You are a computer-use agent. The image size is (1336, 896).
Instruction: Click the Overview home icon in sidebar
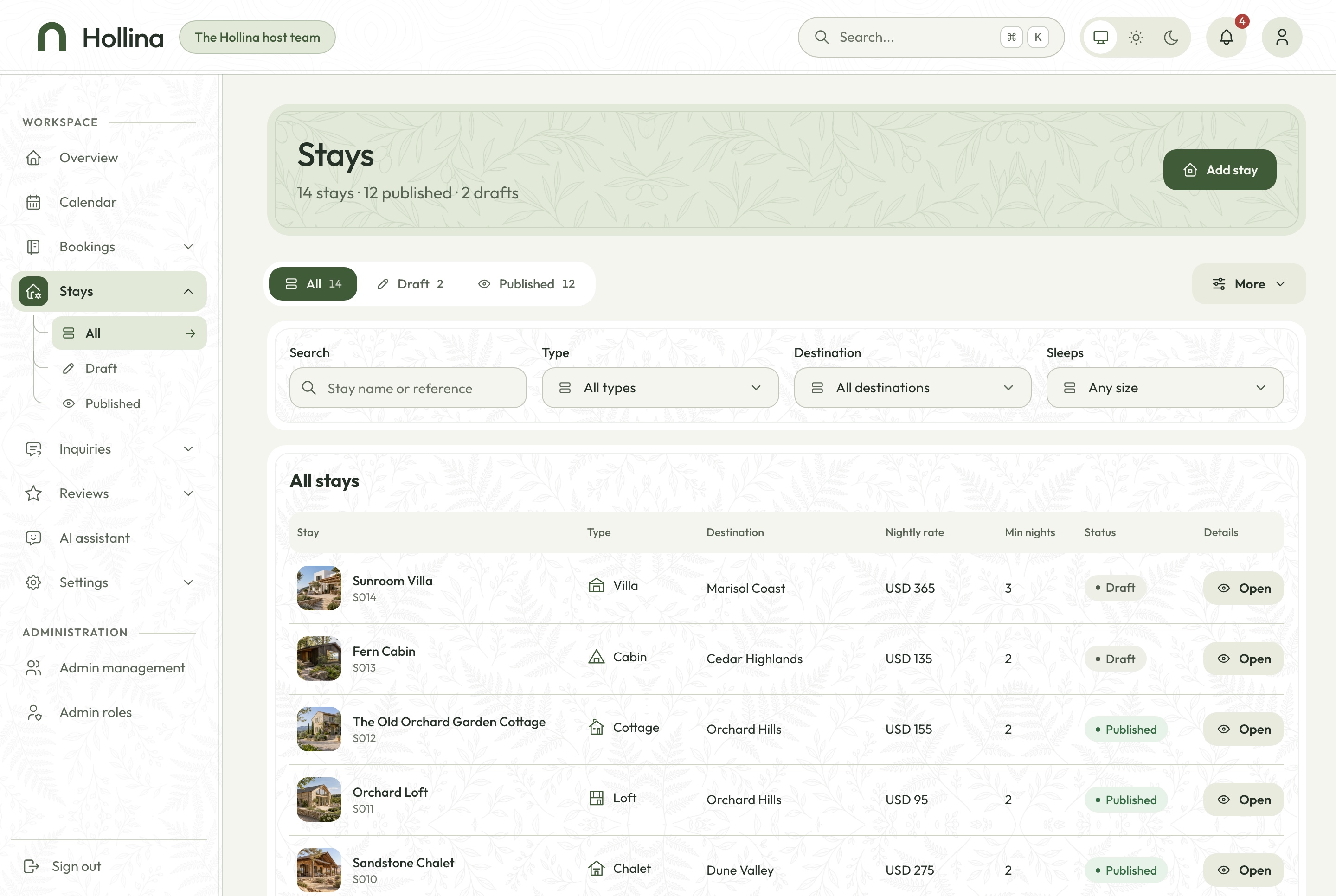[x=34, y=158]
